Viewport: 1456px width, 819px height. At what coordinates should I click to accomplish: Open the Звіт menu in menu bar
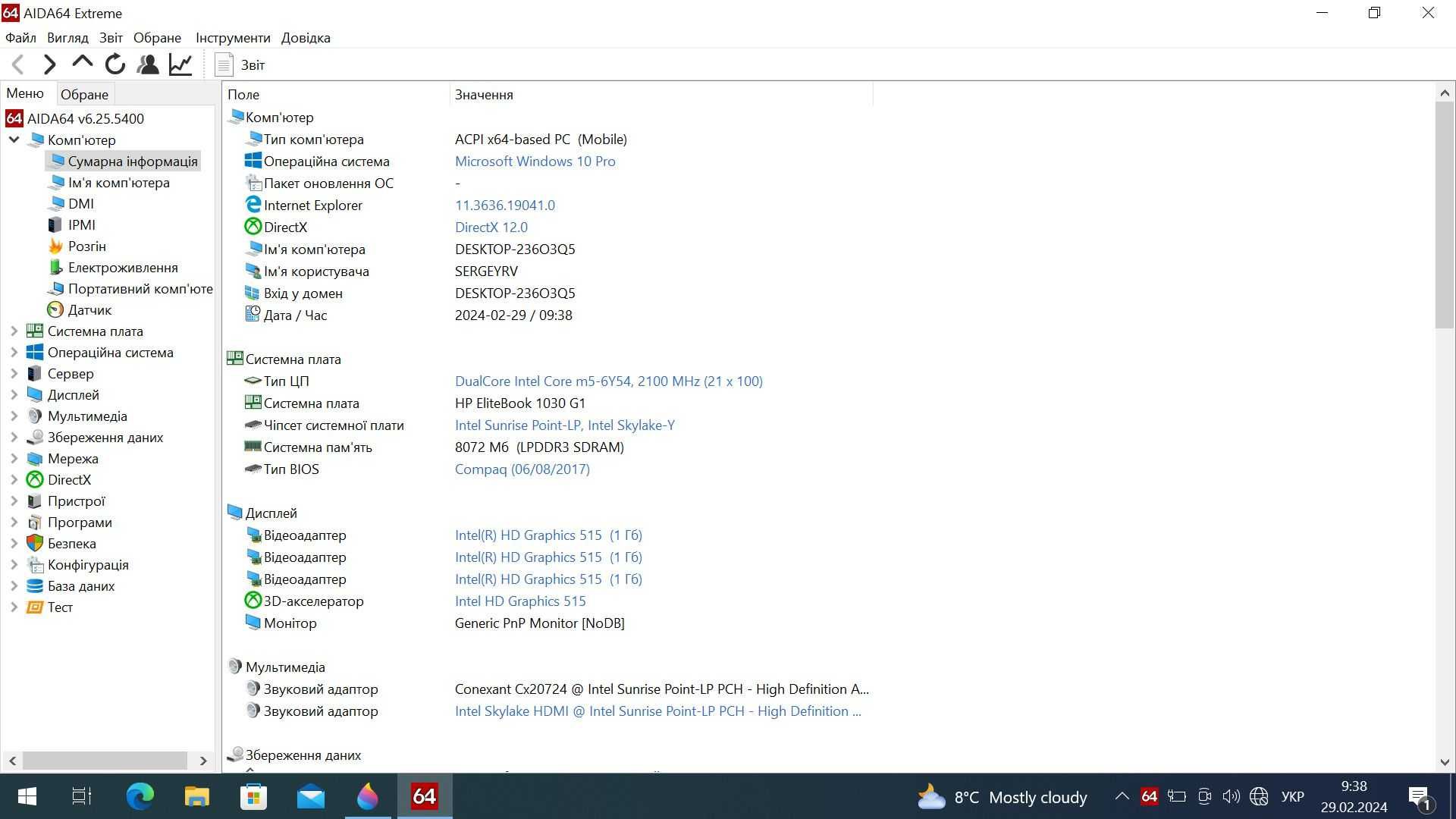coord(111,37)
